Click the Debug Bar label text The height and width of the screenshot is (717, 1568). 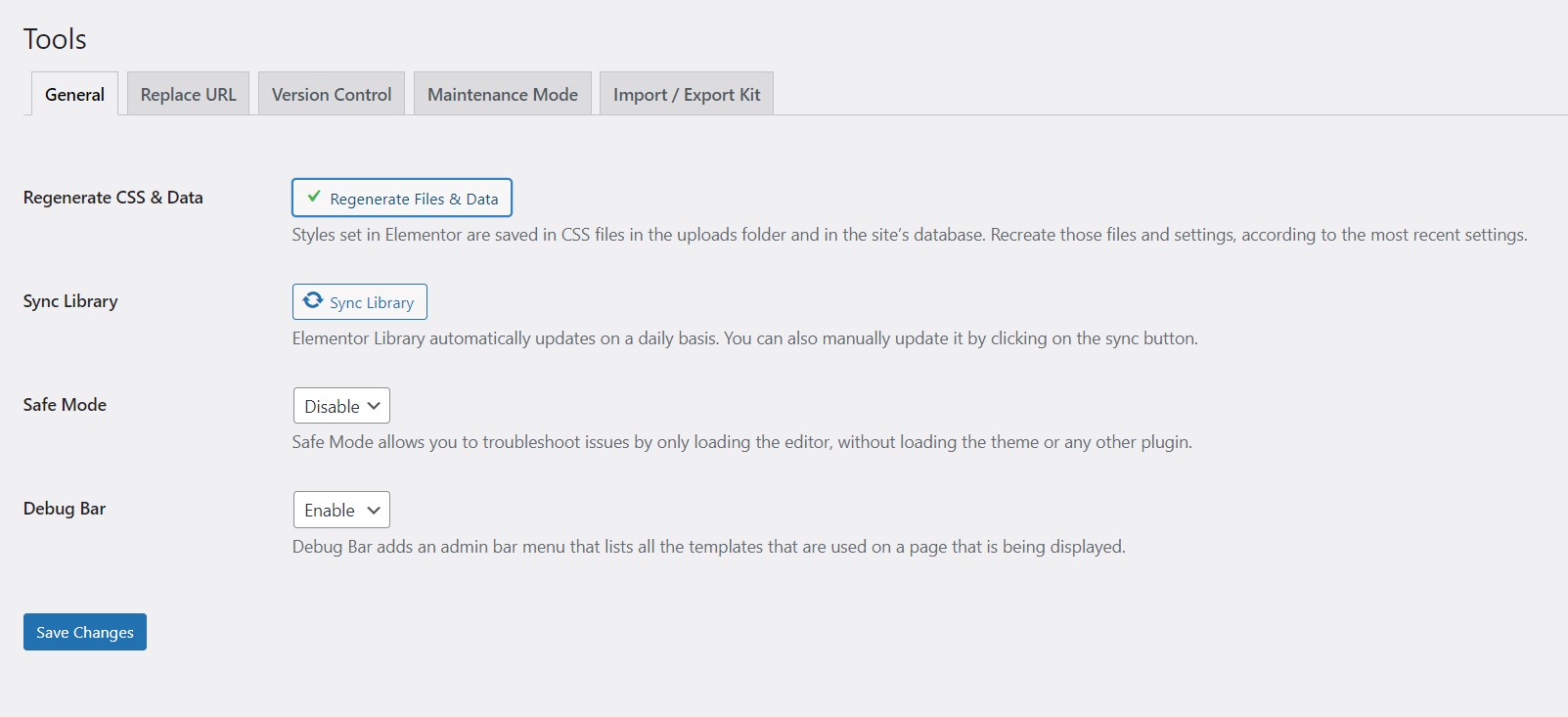tap(64, 508)
